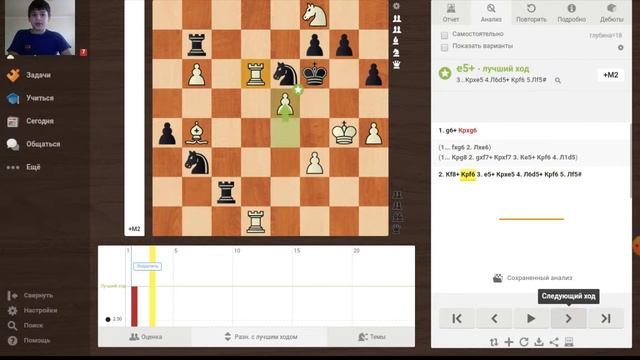The image size is (640, 360).
Task: Click magnifier next to the best line
Action: pos(558,80)
